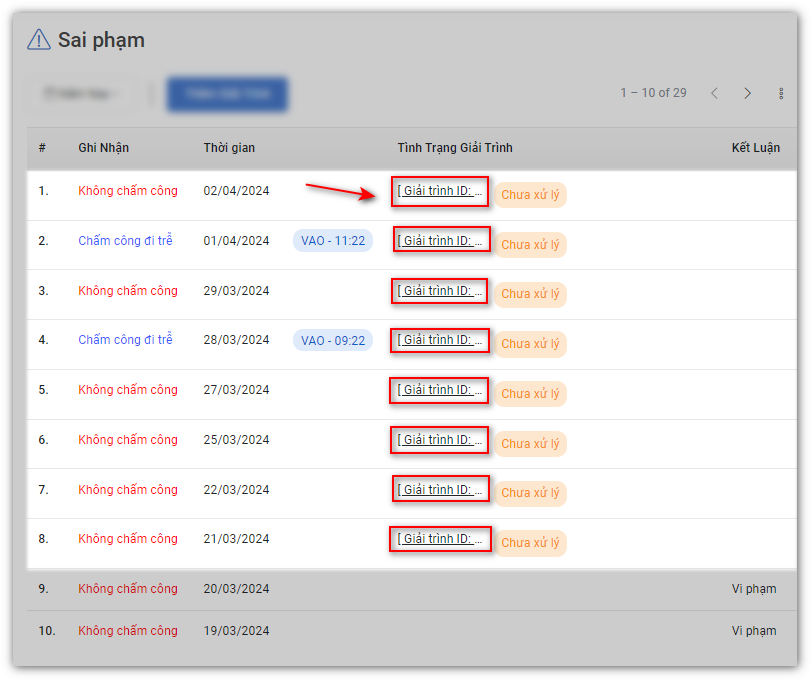Open Giải trình ID link for 01/04/2024

442,240
